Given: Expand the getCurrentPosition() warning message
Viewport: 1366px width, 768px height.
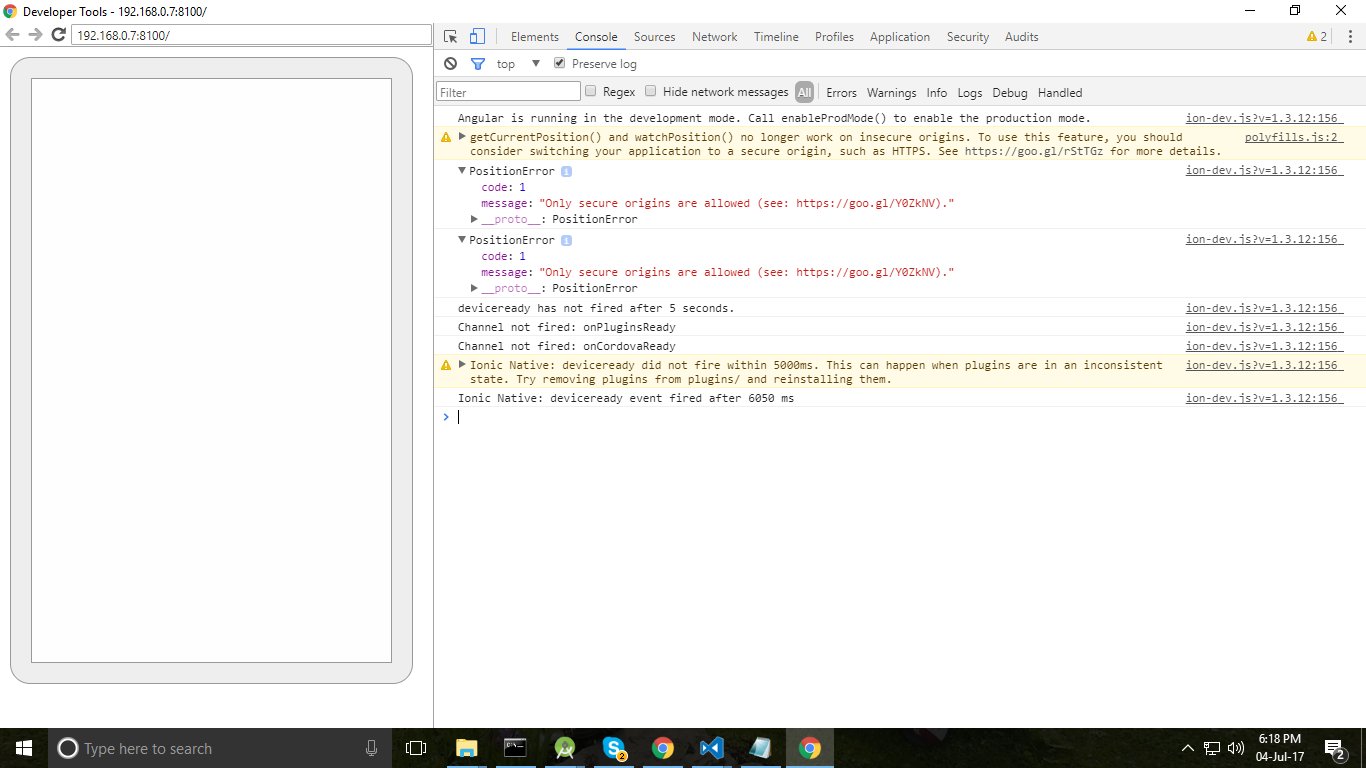Looking at the screenshot, I should coord(462,137).
